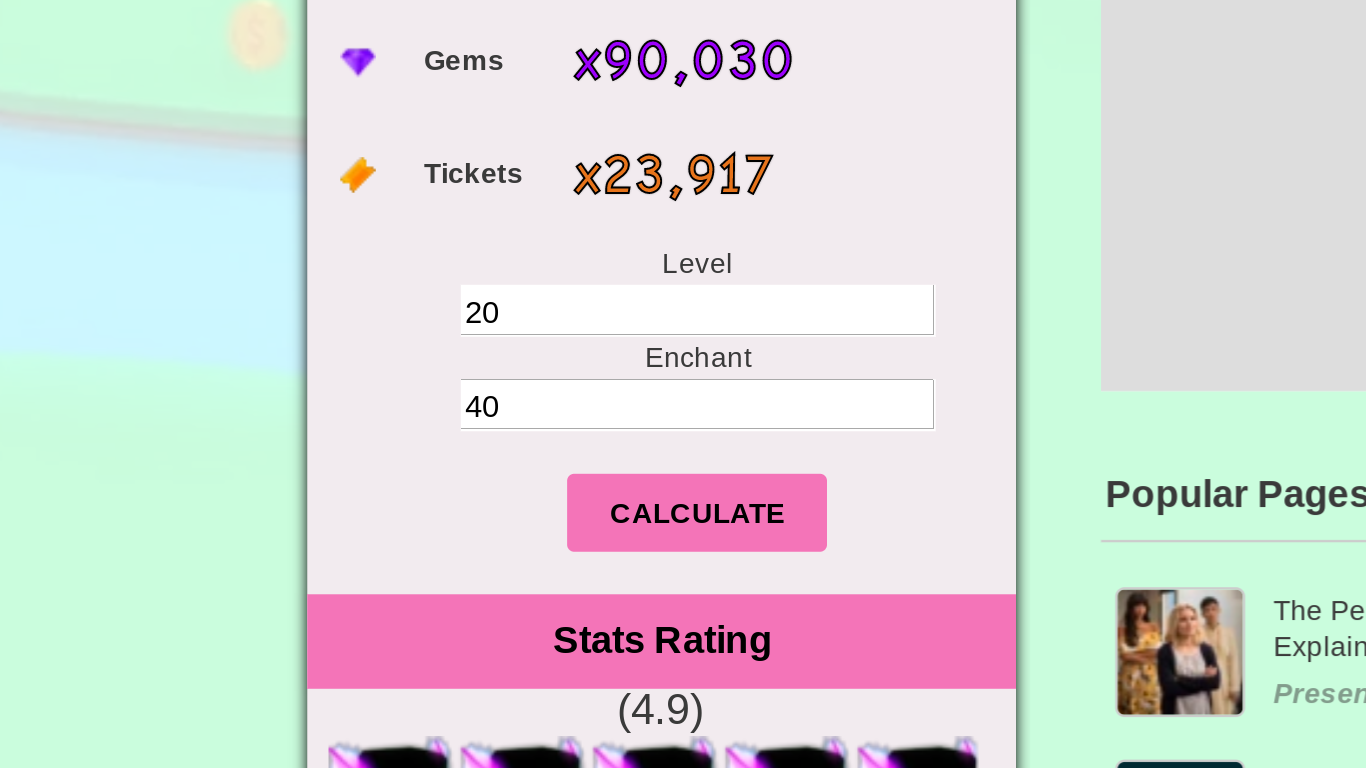Click the Gems amount x90,030
This screenshot has height=768, width=1366.
(x=683, y=62)
